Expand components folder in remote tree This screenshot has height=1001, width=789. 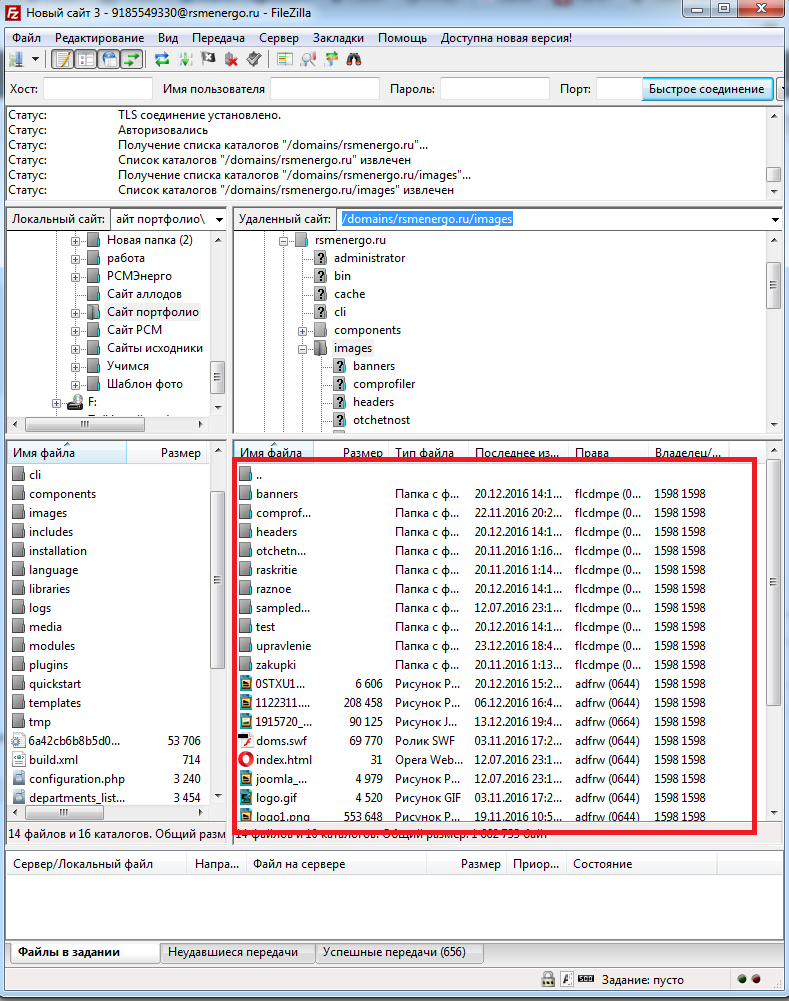(303, 331)
